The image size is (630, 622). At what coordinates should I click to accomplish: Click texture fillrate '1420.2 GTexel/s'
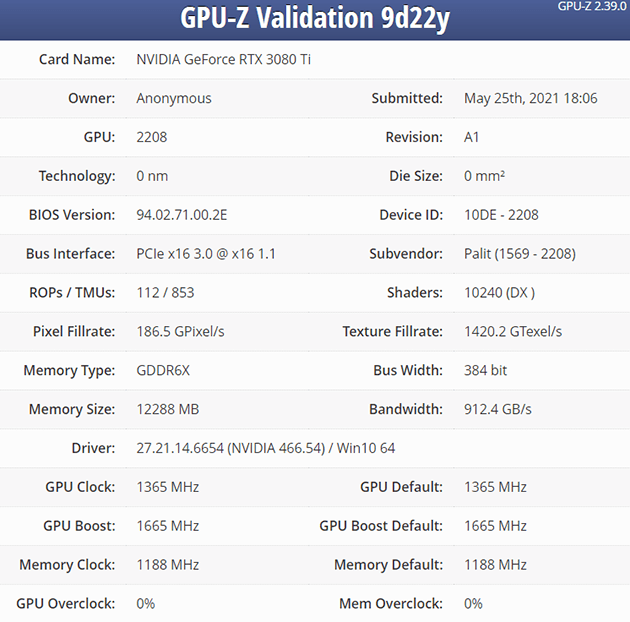pyautogui.click(x=513, y=331)
